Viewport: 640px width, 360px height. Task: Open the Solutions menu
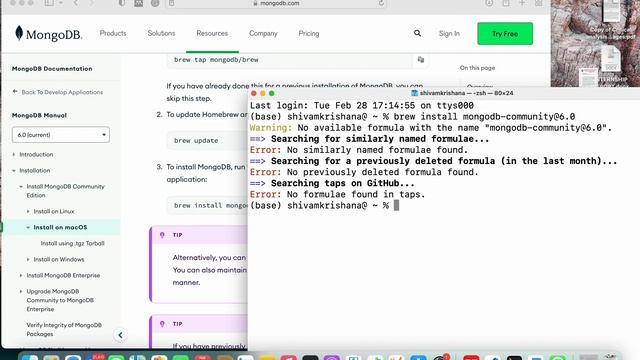(x=161, y=33)
